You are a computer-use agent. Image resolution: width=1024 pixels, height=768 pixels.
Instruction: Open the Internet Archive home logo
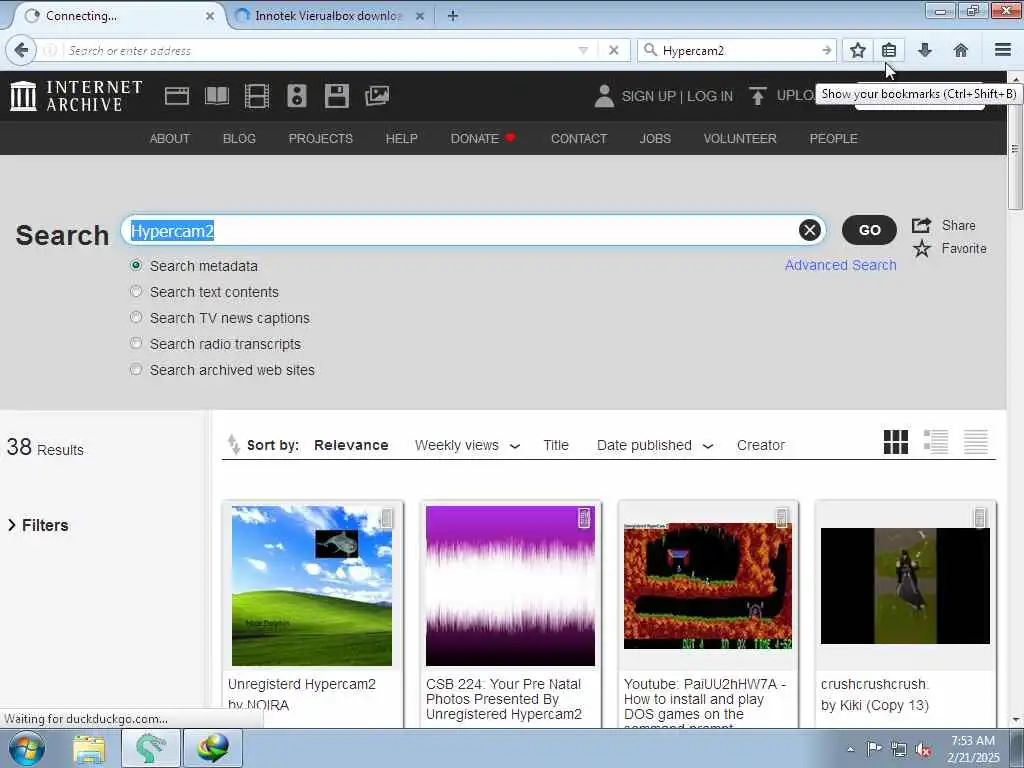pos(76,96)
